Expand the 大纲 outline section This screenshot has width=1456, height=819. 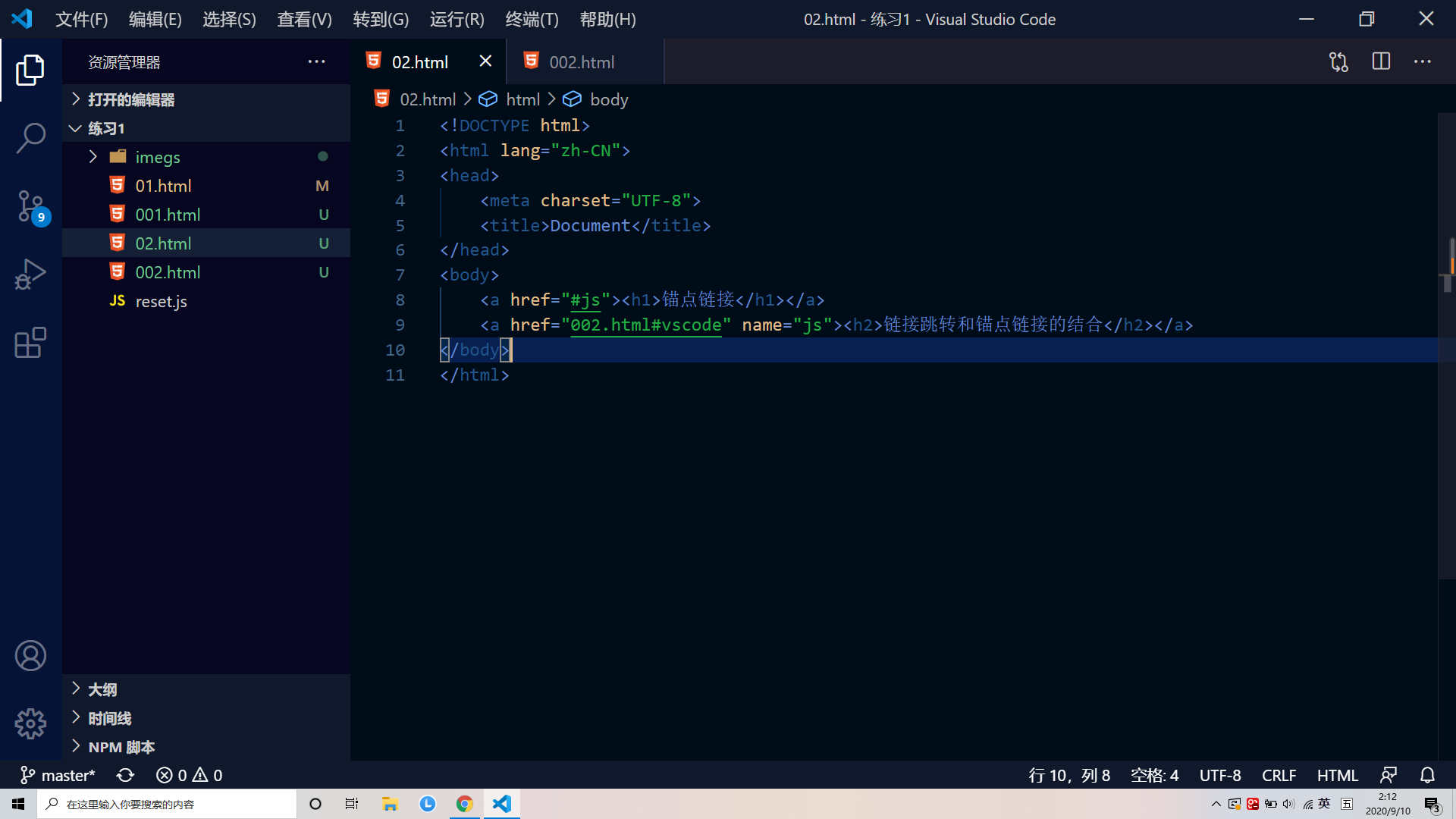206,689
